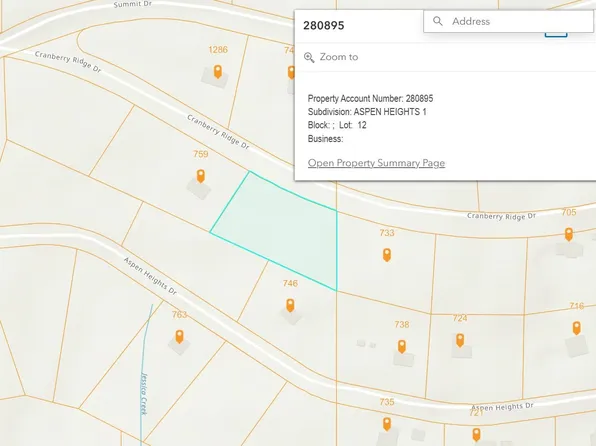Select the map marker at 705
The width and height of the screenshot is (596, 446).
[569, 234]
